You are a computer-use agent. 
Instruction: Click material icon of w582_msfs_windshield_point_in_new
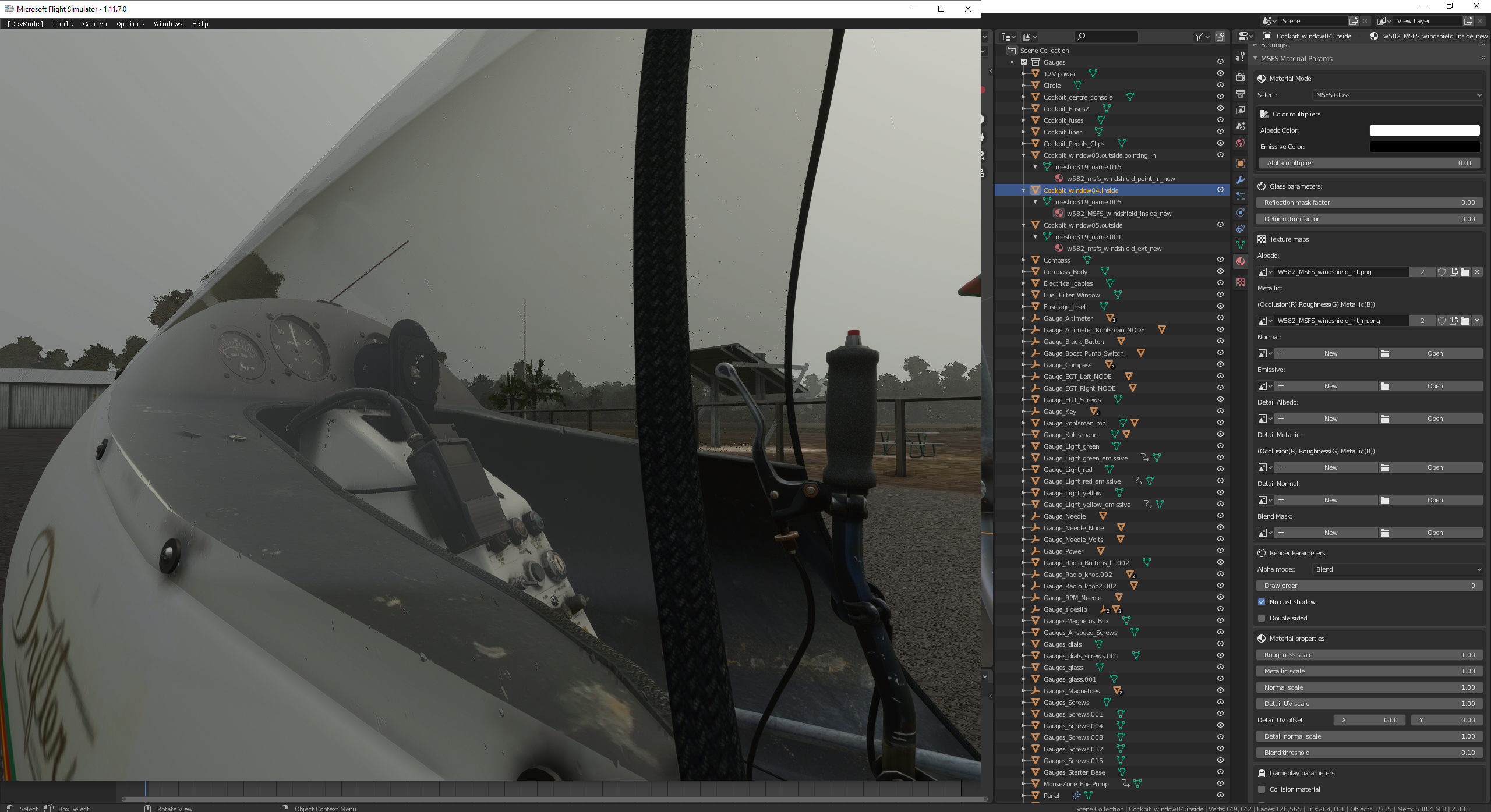1059,179
